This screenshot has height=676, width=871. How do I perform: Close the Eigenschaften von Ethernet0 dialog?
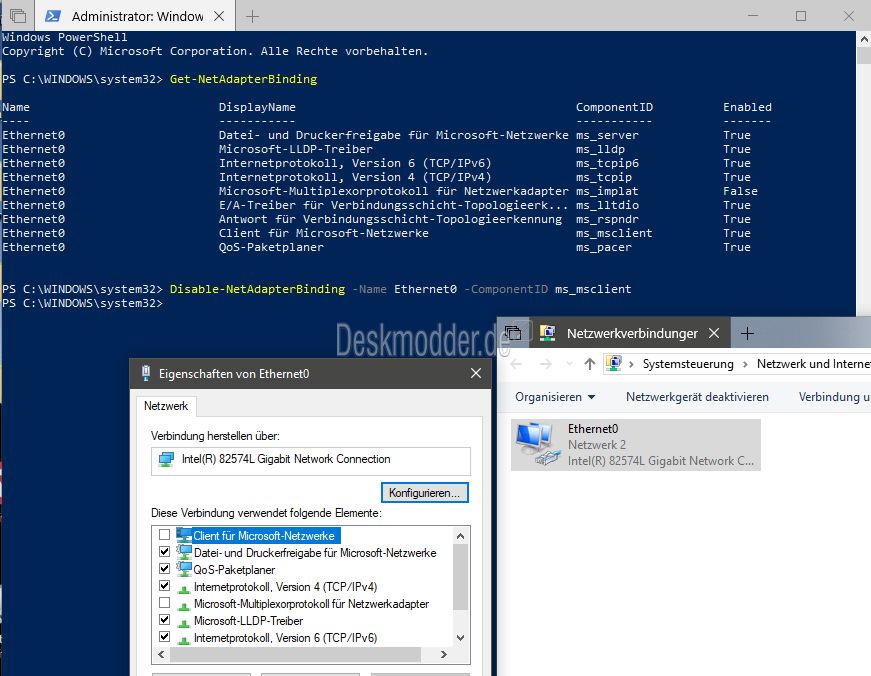click(x=475, y=373)
